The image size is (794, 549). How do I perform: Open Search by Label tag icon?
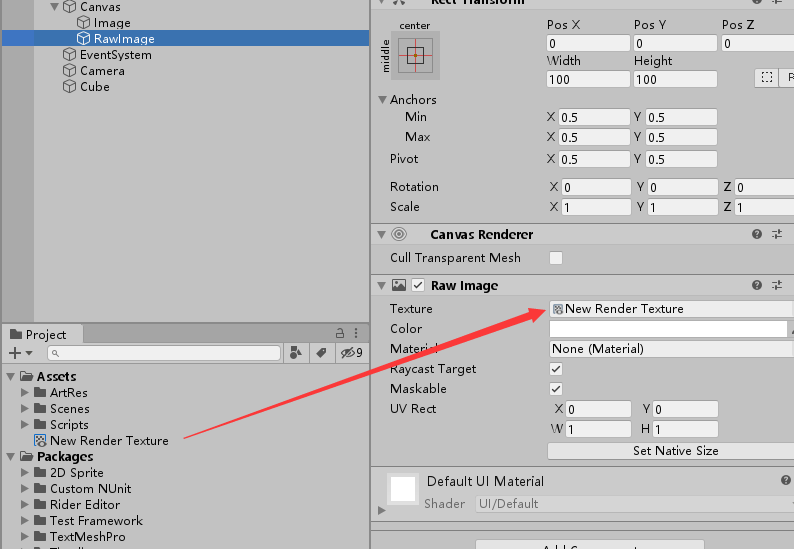coord(321,353)
